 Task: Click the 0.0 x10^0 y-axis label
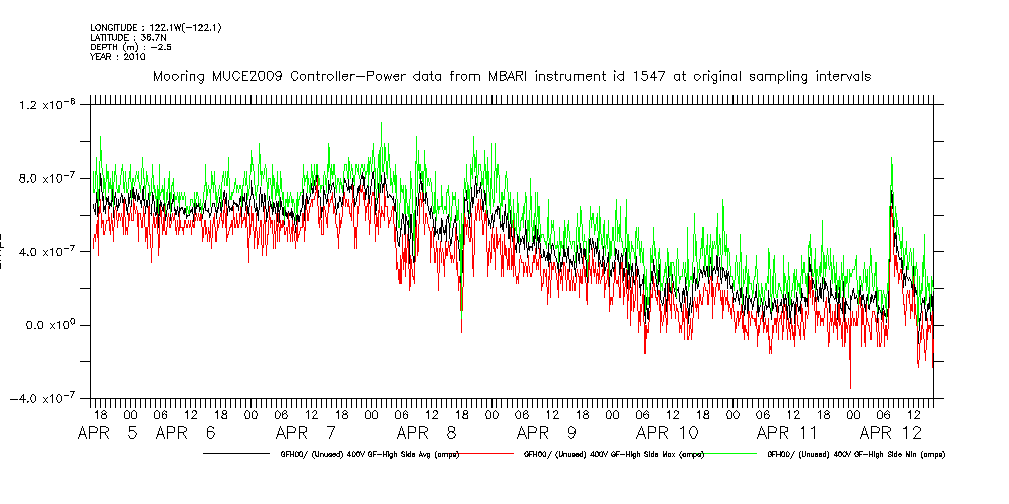pos(50,325)
